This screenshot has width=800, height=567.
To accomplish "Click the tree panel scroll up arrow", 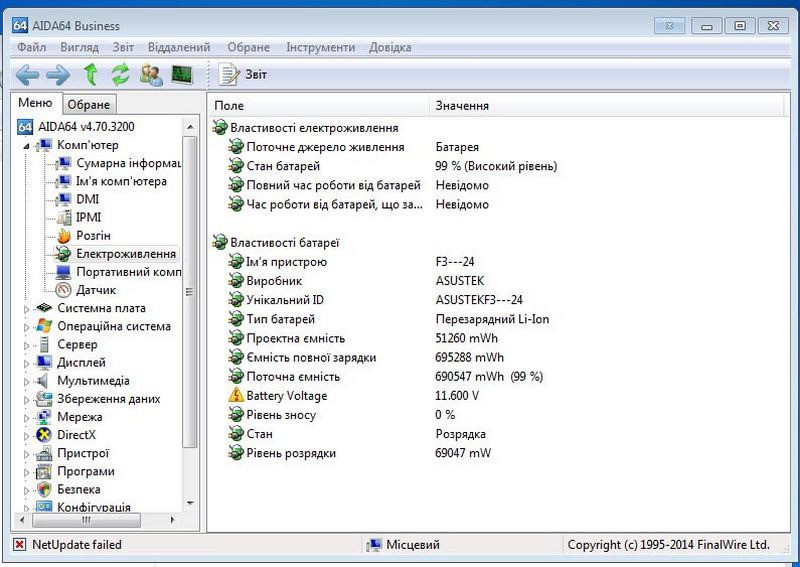I will pyautogui.click(x=190, y=127).
